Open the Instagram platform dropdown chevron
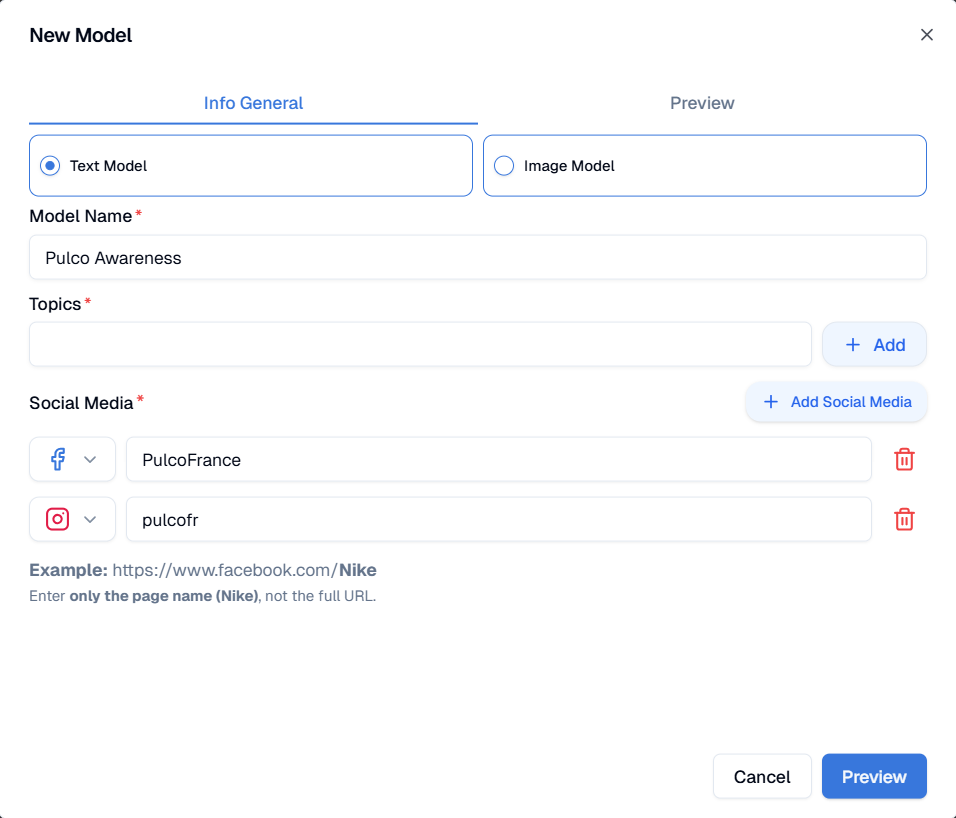The height and width of the screenshot is (818, 956). pyautogui.click(x=90, y=519)
